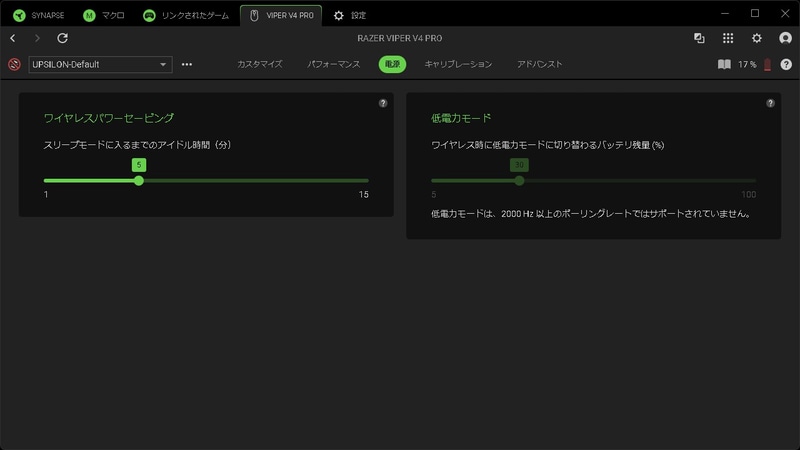Image resolution: width=800 pixels, height=450 pixels.
Task: Go to the アドバンスト section
Action: (539, 64)
